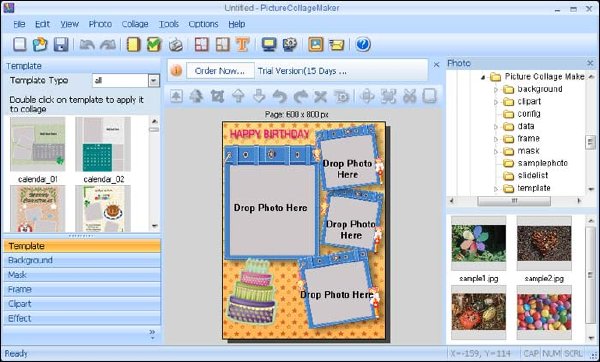Click the new blank collage icon
The image size is (600, 362).
(20, 45)
